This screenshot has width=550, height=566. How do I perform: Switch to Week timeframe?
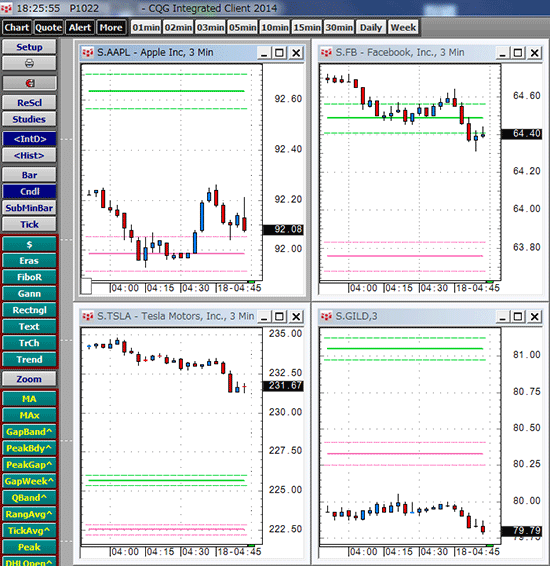pyautogui.click(x=403, y=27)
